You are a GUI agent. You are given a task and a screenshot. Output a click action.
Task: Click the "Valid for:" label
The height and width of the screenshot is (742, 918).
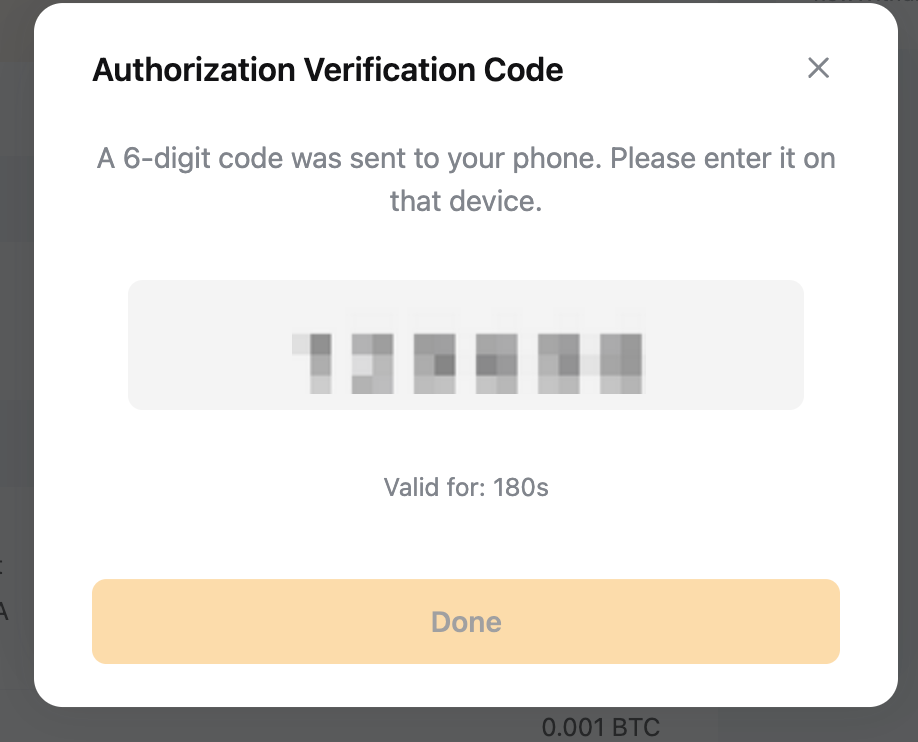click(435, 488)
